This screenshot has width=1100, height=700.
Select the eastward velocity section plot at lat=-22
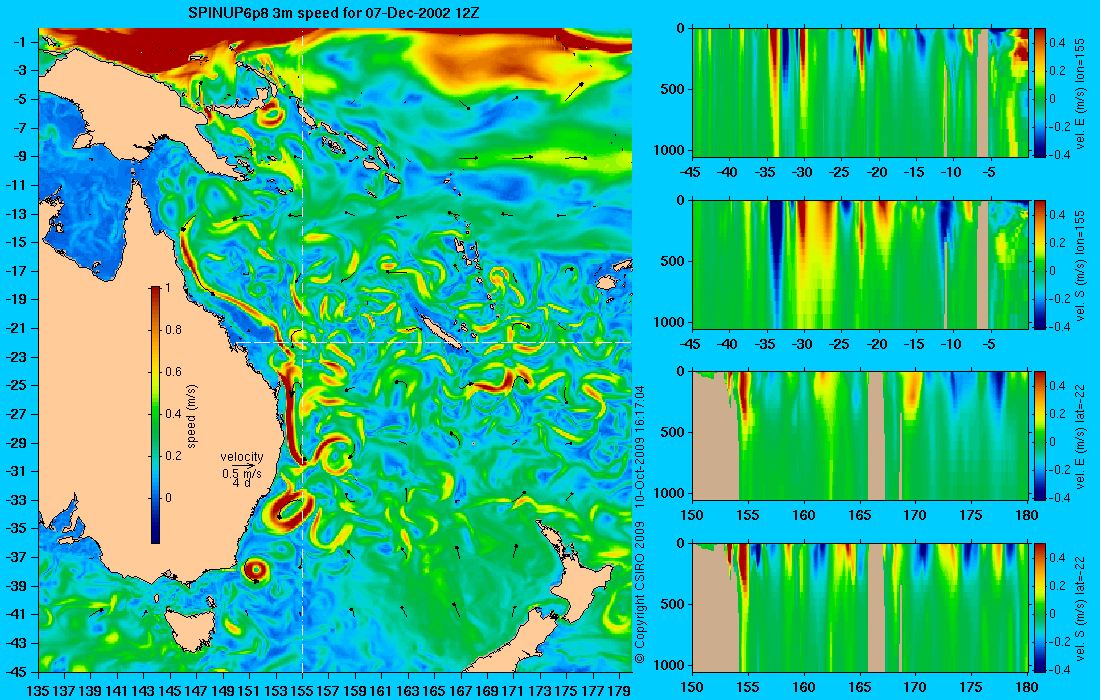(x=861, y=436)
